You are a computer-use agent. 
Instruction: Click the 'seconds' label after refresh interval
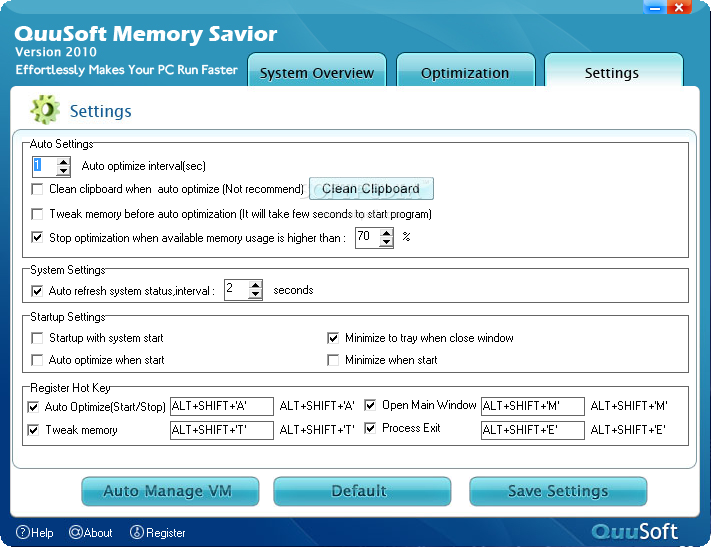pos(293,290)
